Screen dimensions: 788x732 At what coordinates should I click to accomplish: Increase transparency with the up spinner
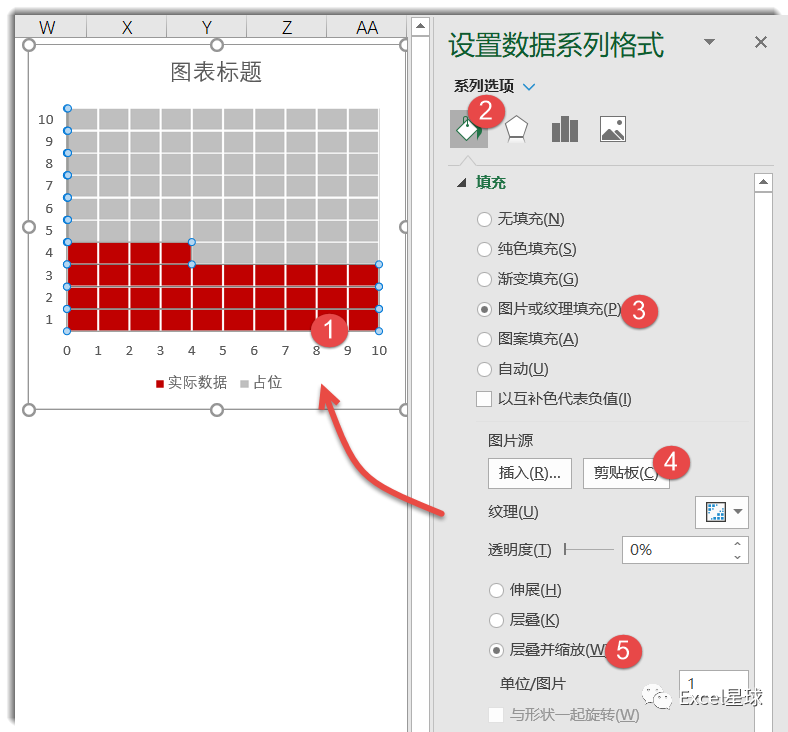pos(737,544)
